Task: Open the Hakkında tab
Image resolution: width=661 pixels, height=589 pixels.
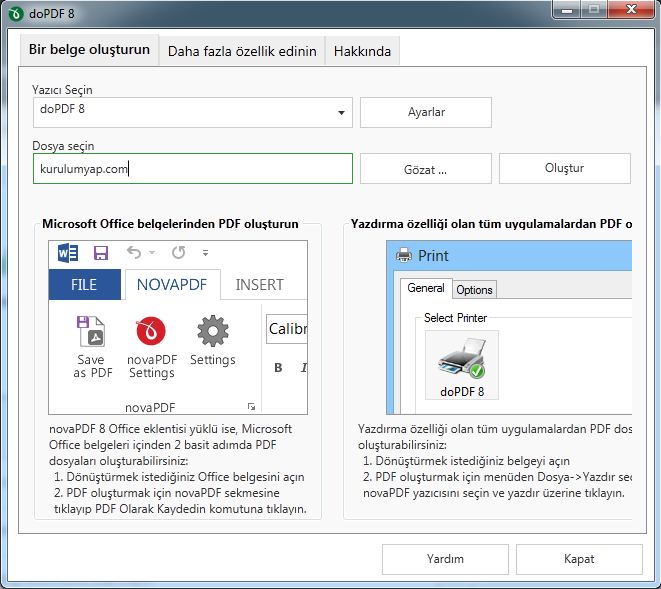Action: (x=362, y=51)
